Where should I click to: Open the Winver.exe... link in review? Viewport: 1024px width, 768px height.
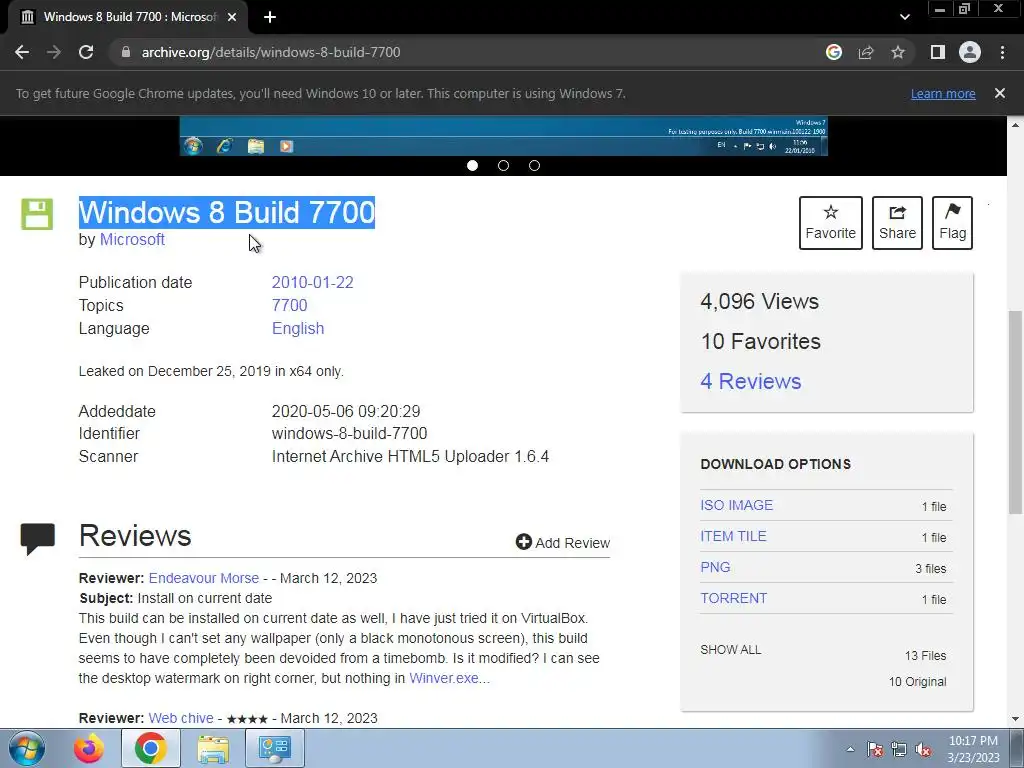pyautogui.click(x=449, y=678)
